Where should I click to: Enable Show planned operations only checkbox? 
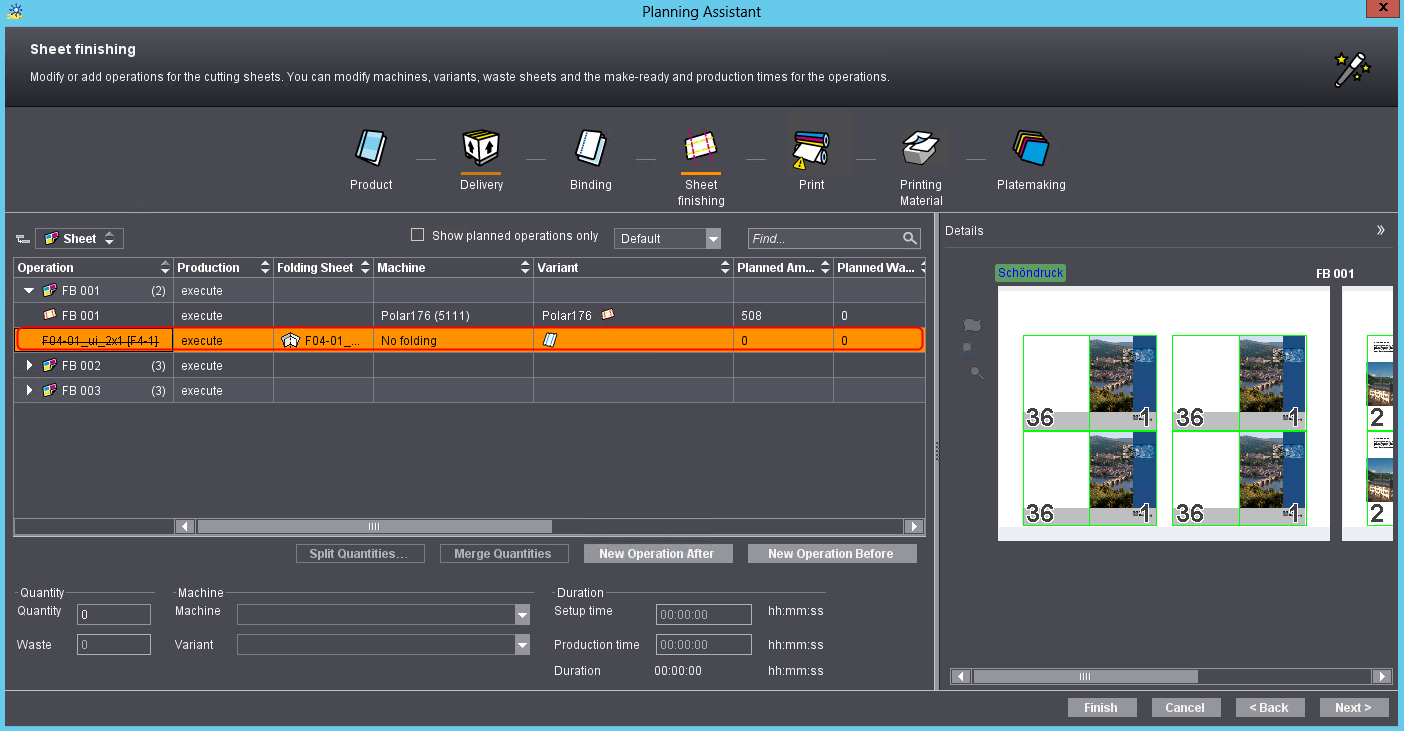pos(418,236)
